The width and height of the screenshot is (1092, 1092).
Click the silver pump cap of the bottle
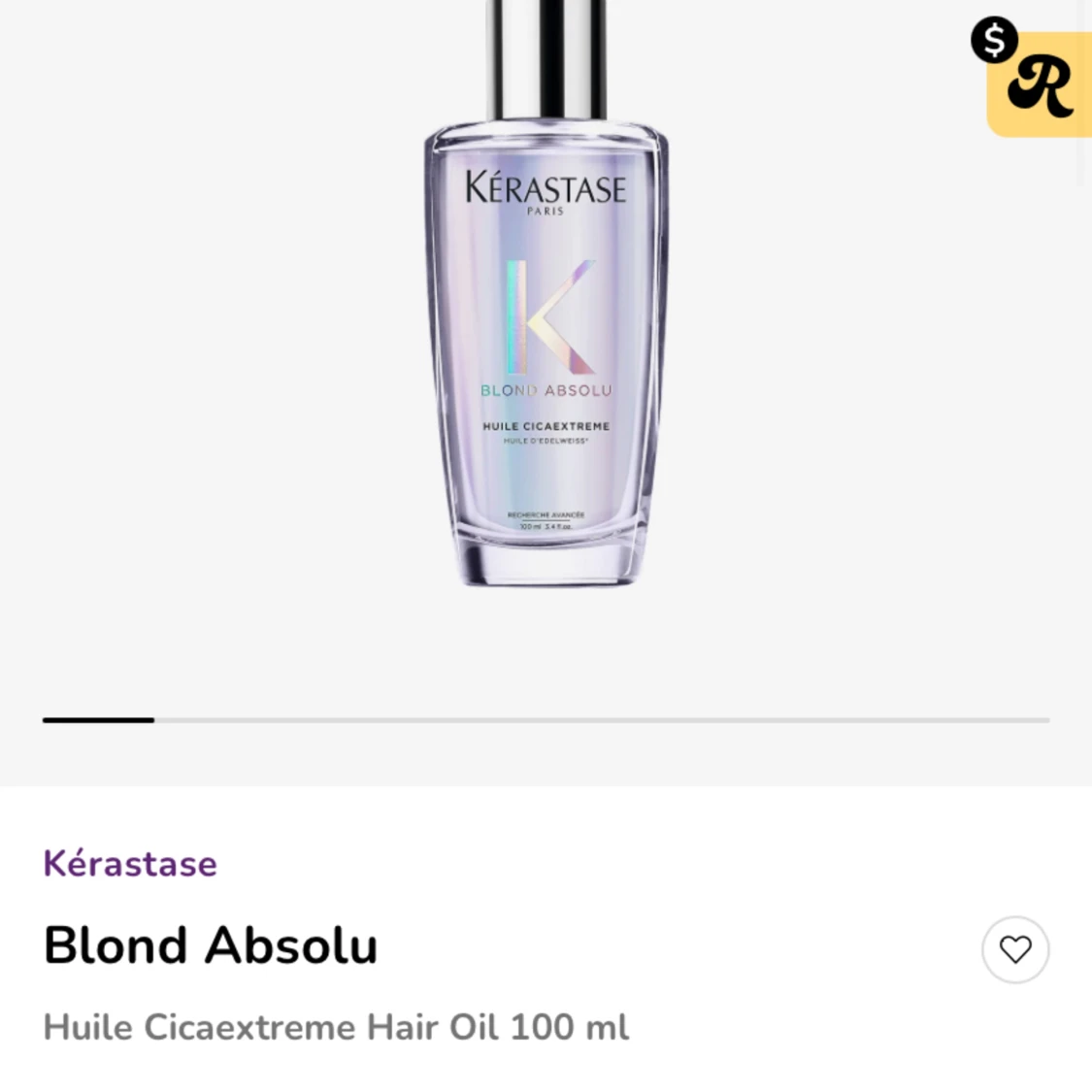coord(546,60)
